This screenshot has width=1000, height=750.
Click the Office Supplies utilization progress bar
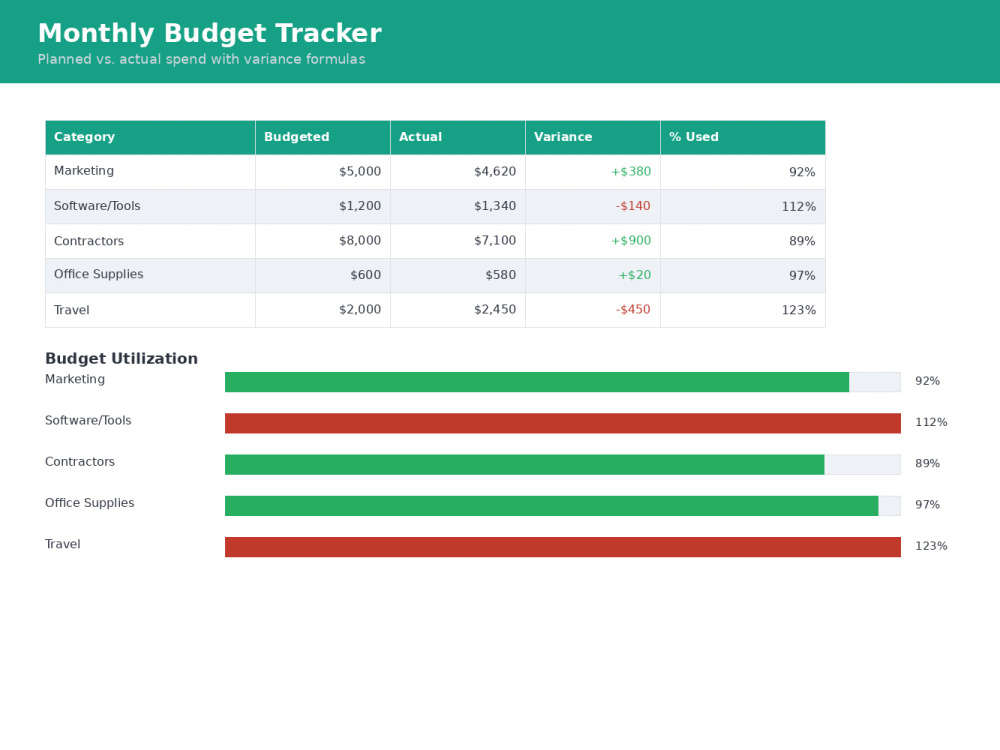(562, 506)
